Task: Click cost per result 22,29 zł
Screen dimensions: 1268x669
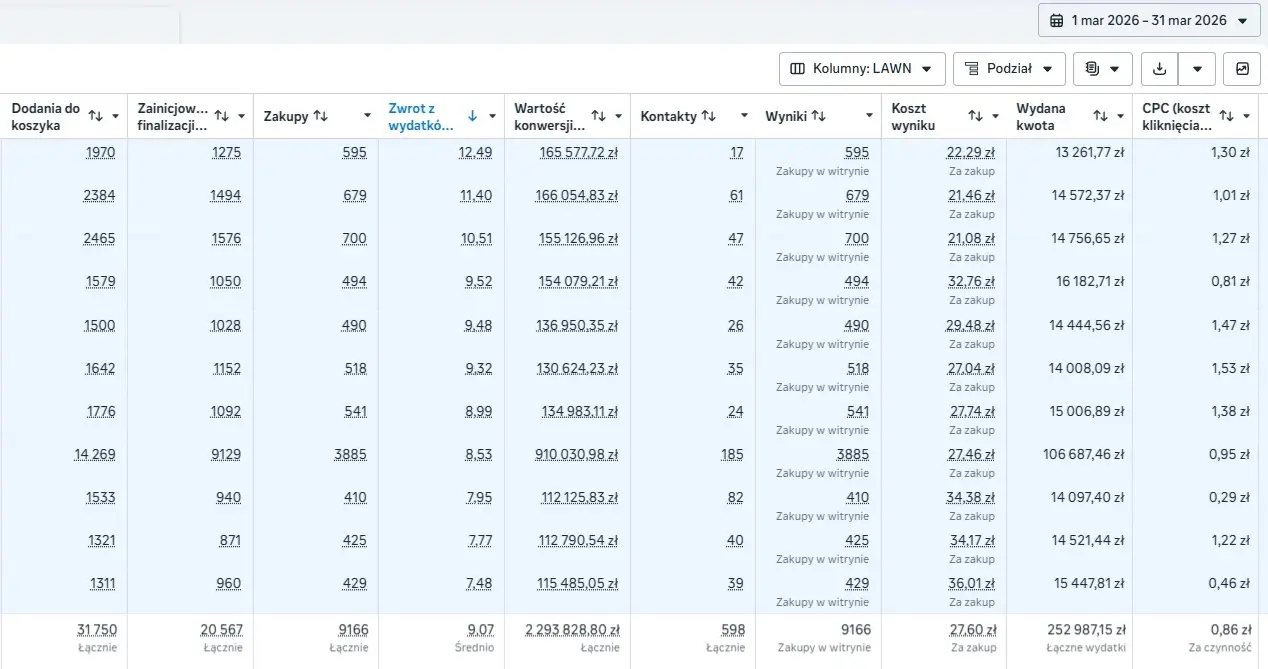Action: (x=971, y=153)
